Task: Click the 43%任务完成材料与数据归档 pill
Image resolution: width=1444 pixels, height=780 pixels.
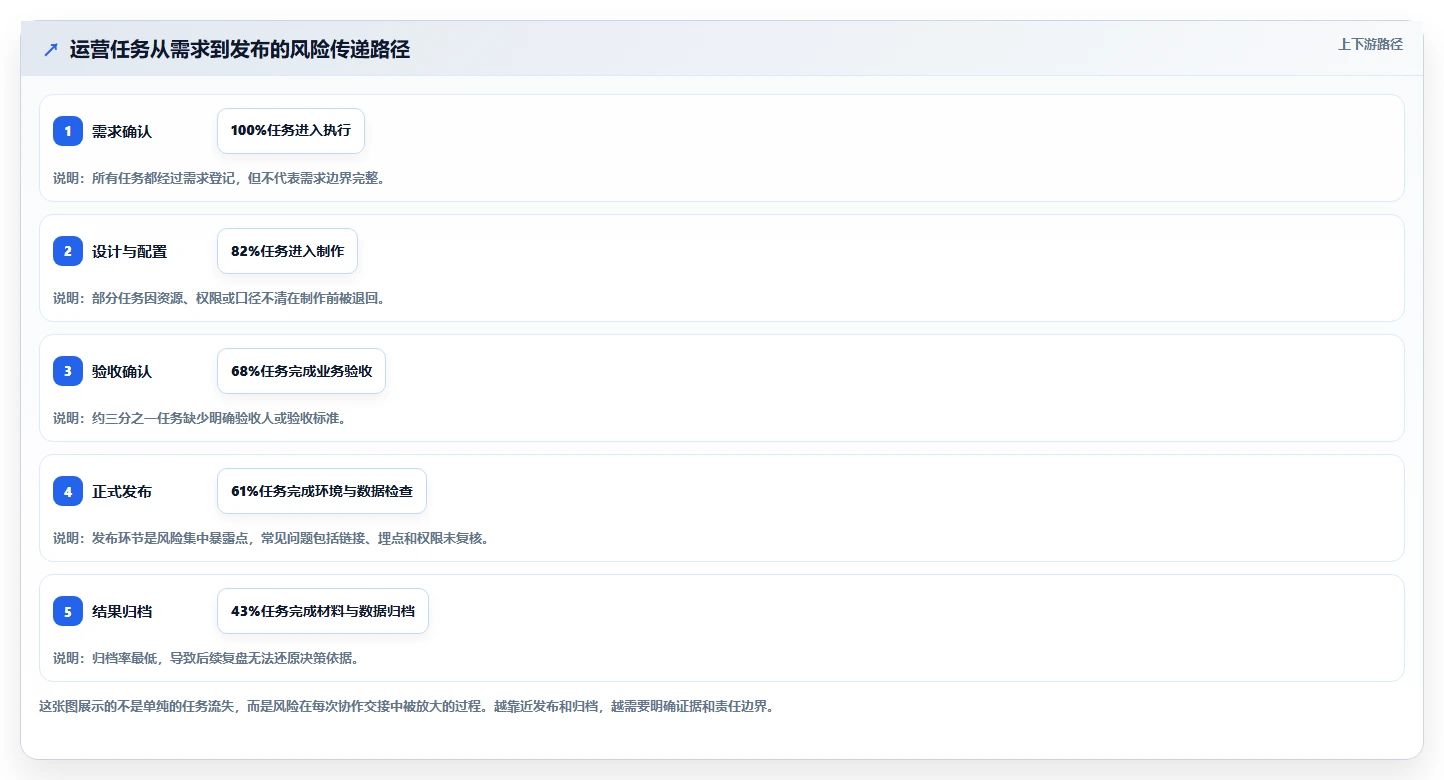Action: pos(323,611)
